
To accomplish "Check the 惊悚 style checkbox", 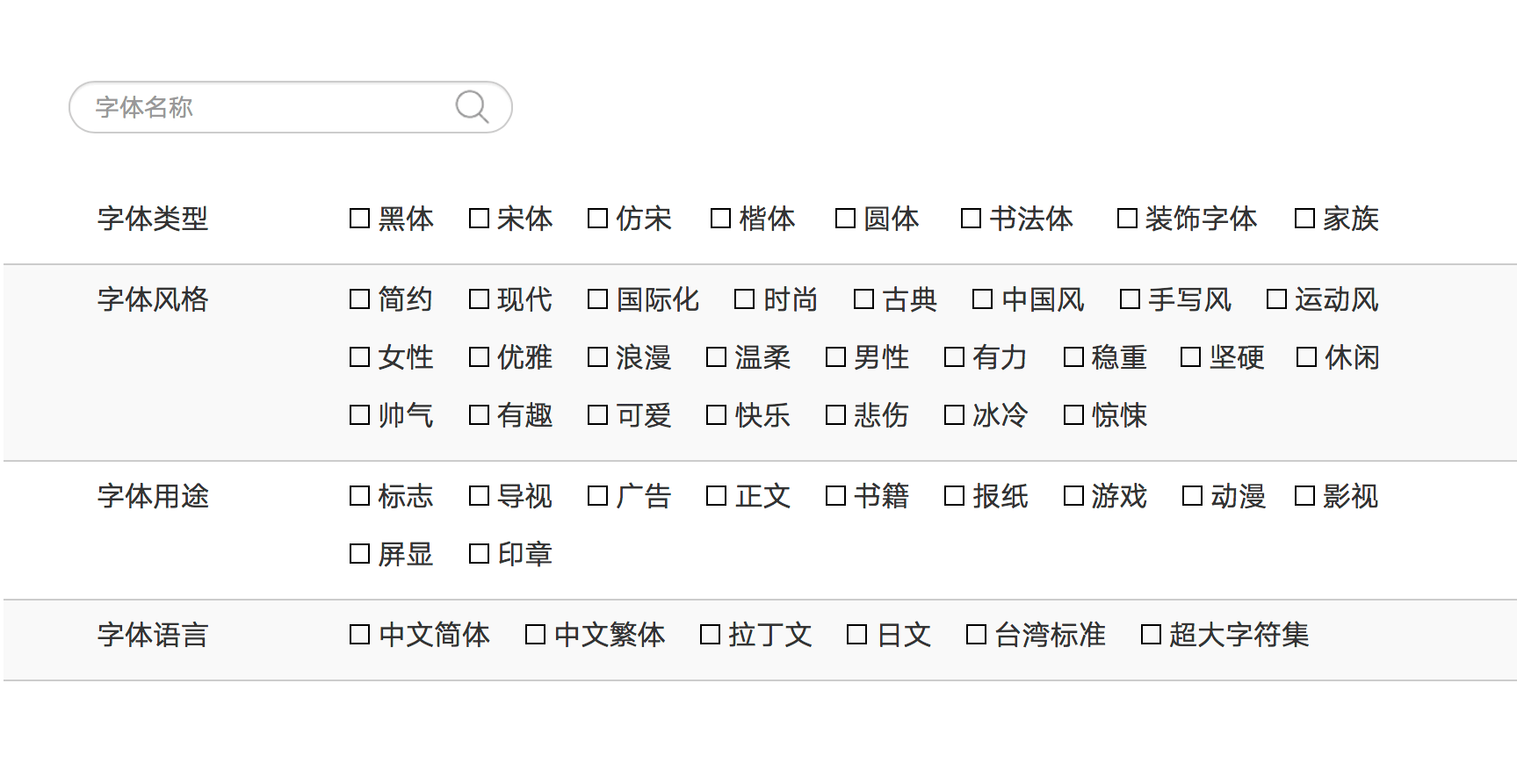I will 1073,415.
